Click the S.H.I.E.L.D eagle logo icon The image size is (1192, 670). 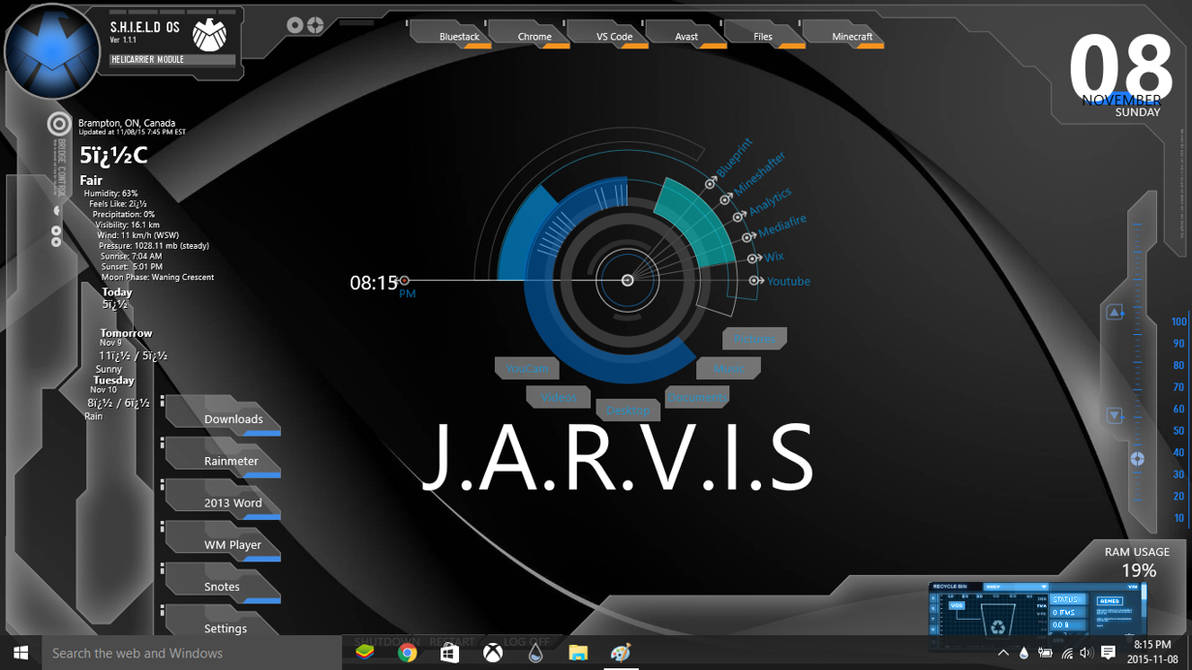point(209,34)
